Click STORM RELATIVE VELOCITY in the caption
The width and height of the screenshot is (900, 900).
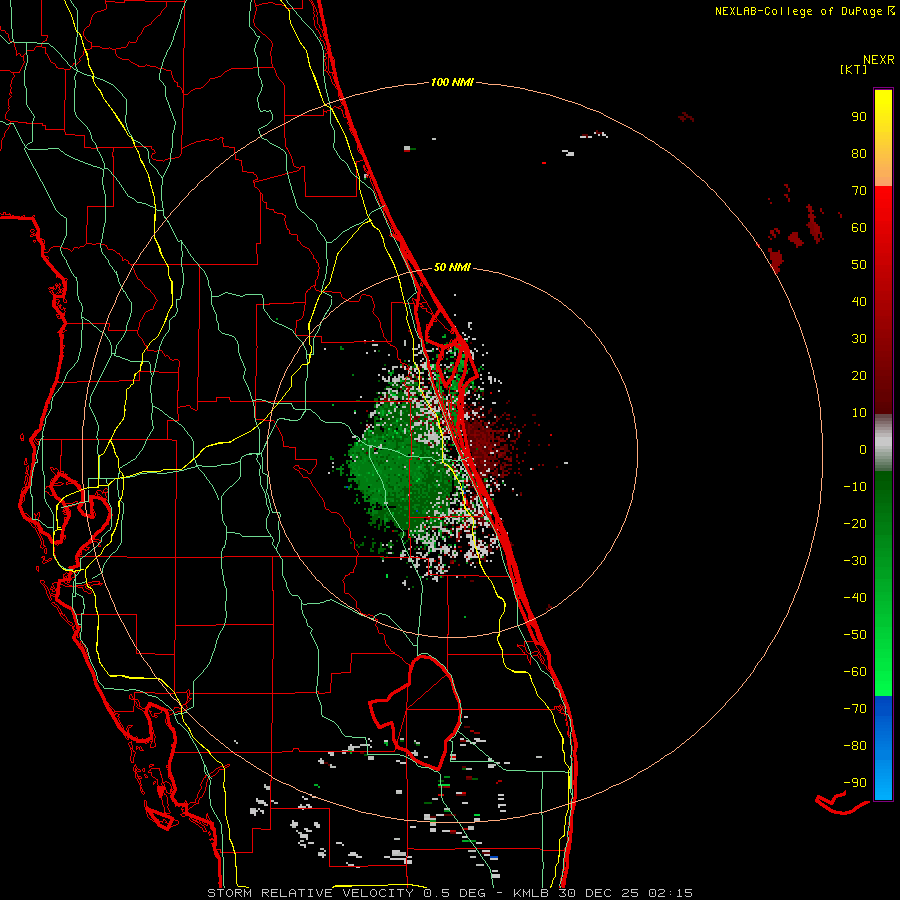[x=310, y=893]
